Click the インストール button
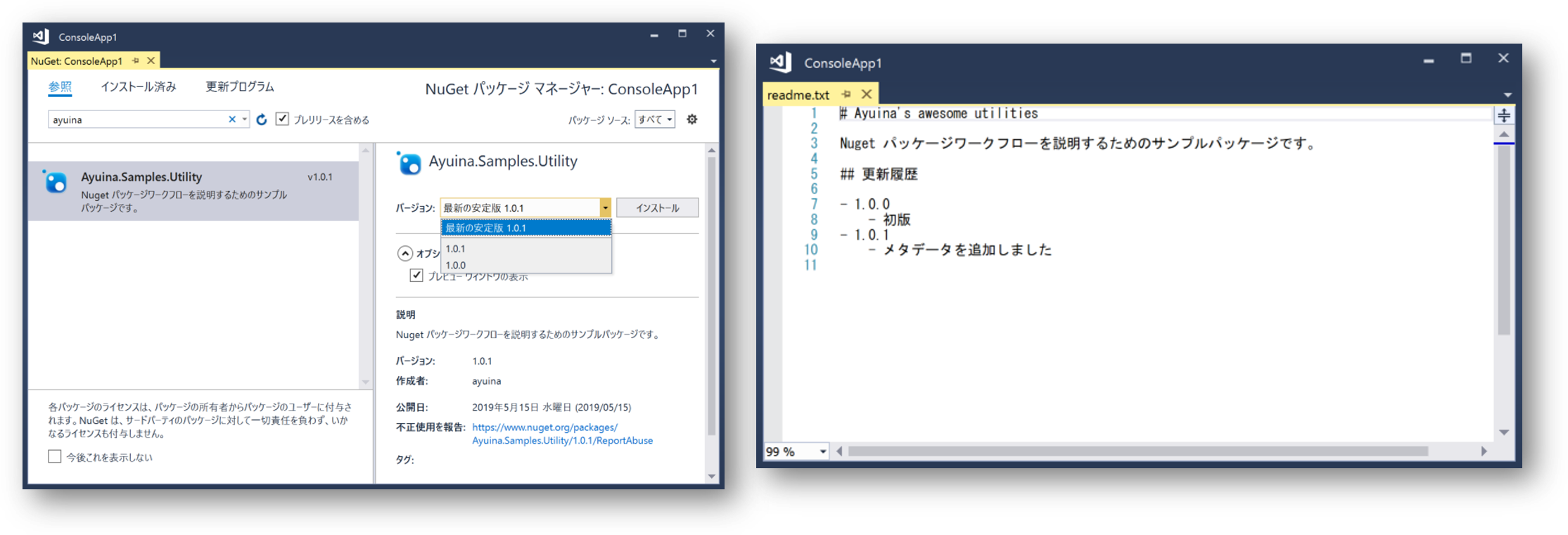The height and width of the screenshot is (535, 1568). coord(658,207)
